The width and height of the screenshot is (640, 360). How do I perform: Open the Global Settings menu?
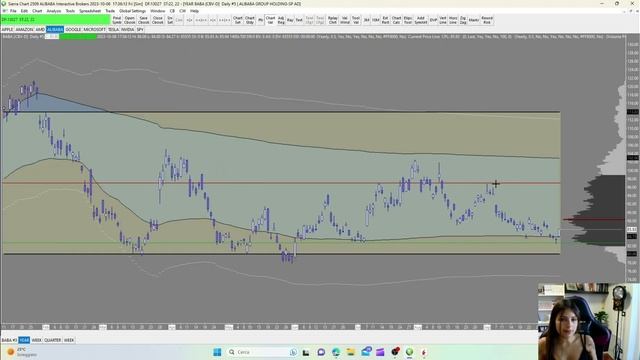pos(133,11)
